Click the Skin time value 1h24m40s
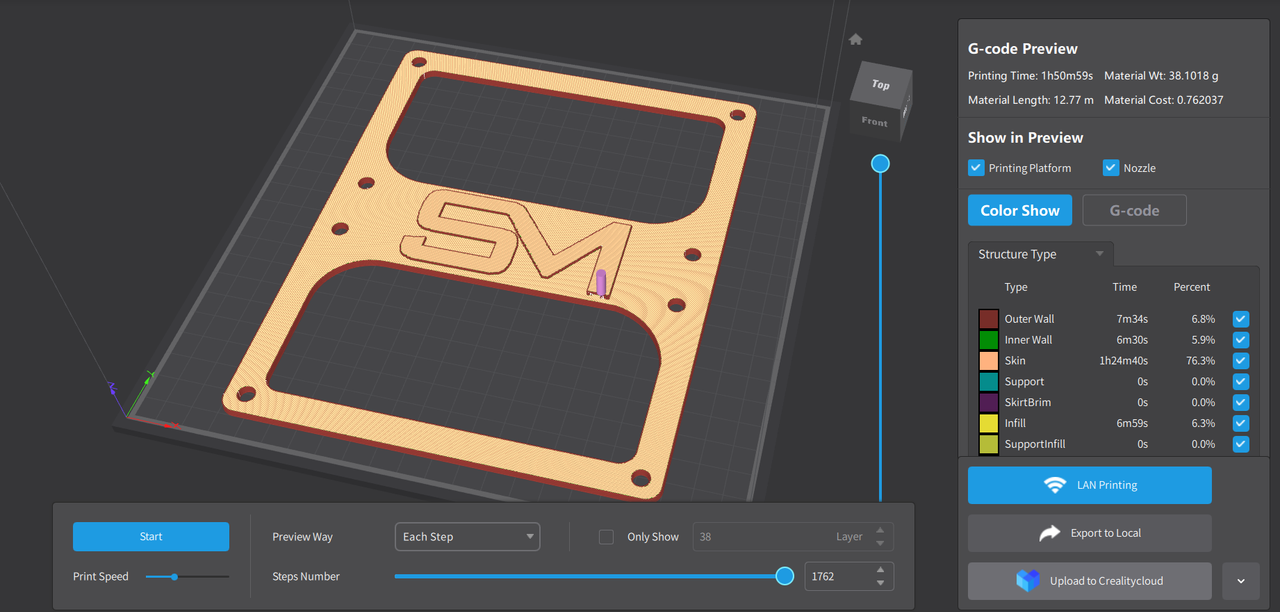This screenshot has width=1280, height=612. coord(1124,361)
